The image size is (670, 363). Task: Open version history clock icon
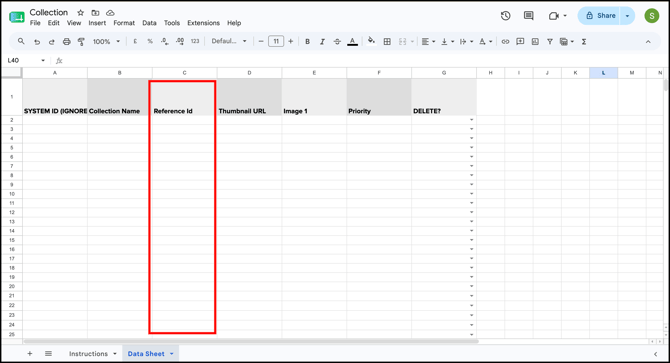pos(505,16)
